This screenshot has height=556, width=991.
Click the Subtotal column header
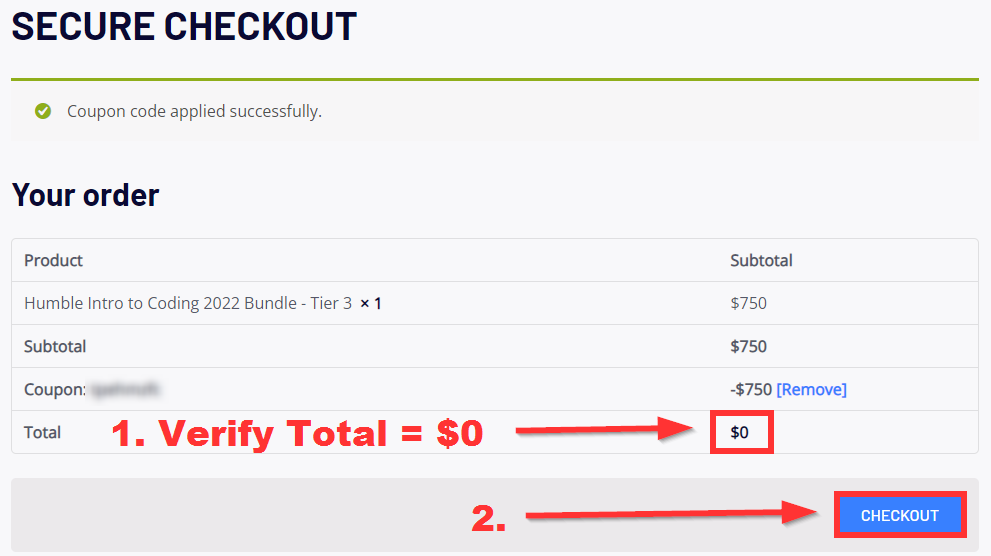pyautogui.click(x=761, y=260)
